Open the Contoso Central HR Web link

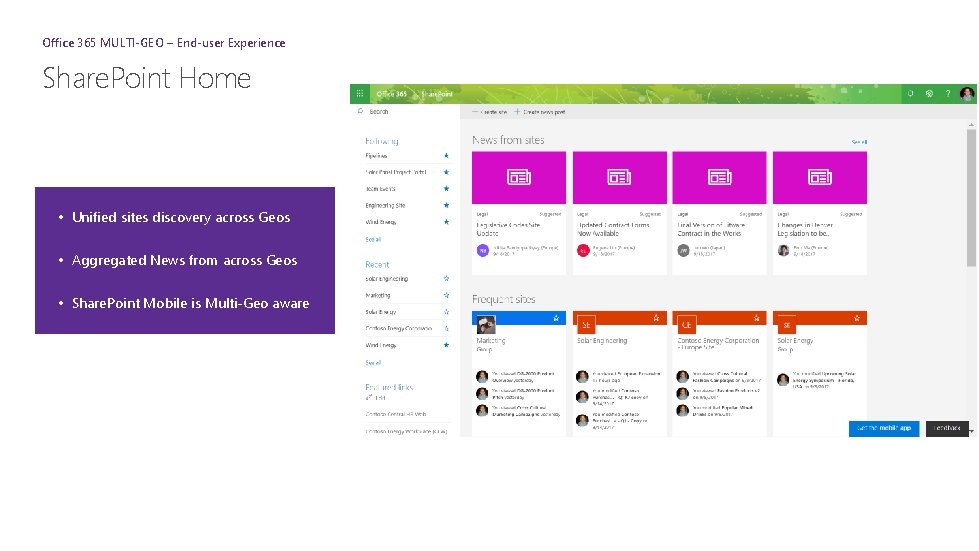[x=396, y=414]
